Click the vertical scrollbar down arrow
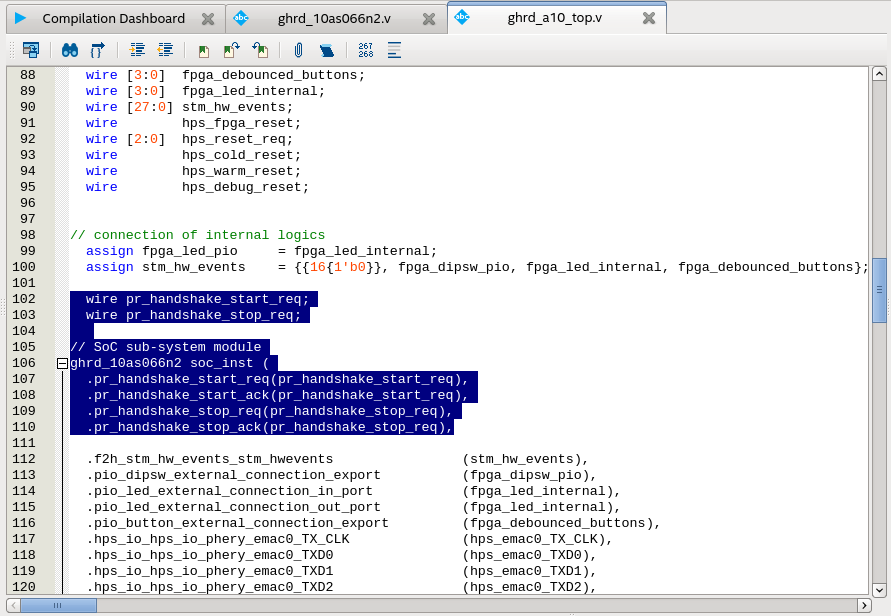Screen dimensions: 891x616 tap(879, 589)
